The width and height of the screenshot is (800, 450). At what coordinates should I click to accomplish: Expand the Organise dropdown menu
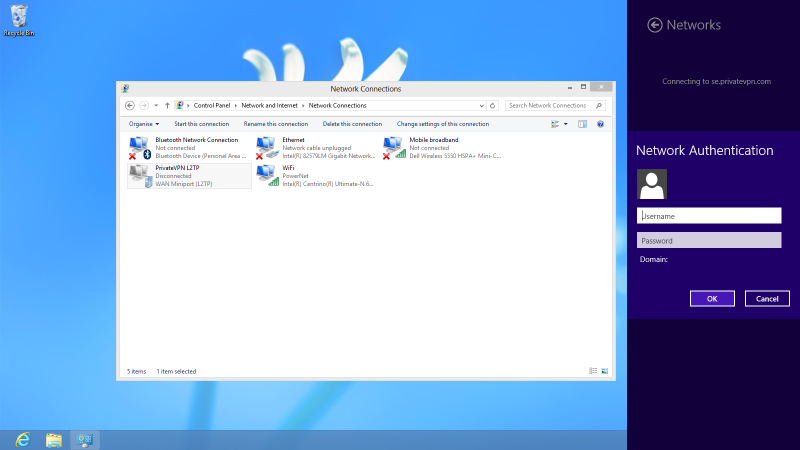click(143, 124)
